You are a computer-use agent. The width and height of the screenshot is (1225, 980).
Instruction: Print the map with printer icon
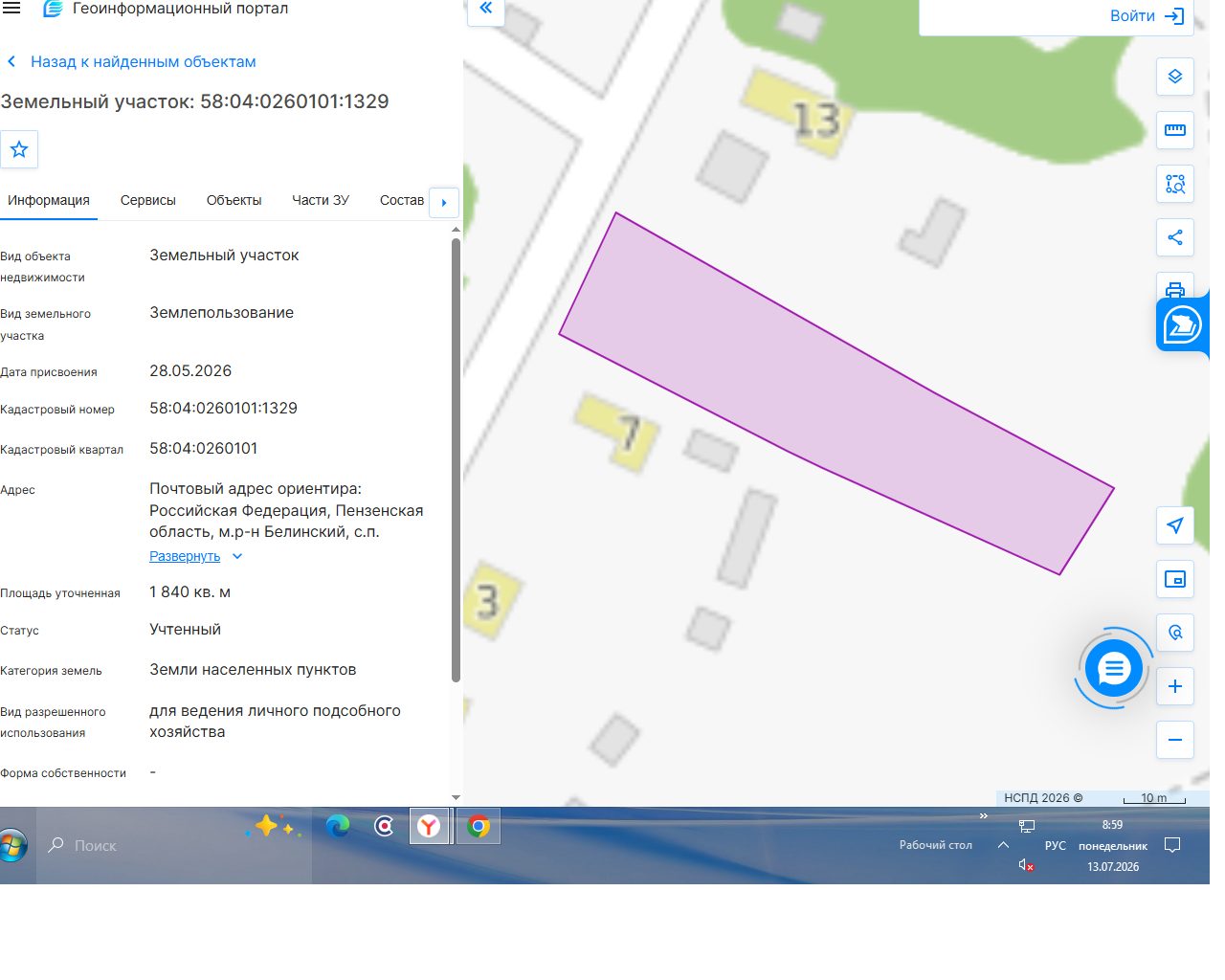[x=1175, y=287]
